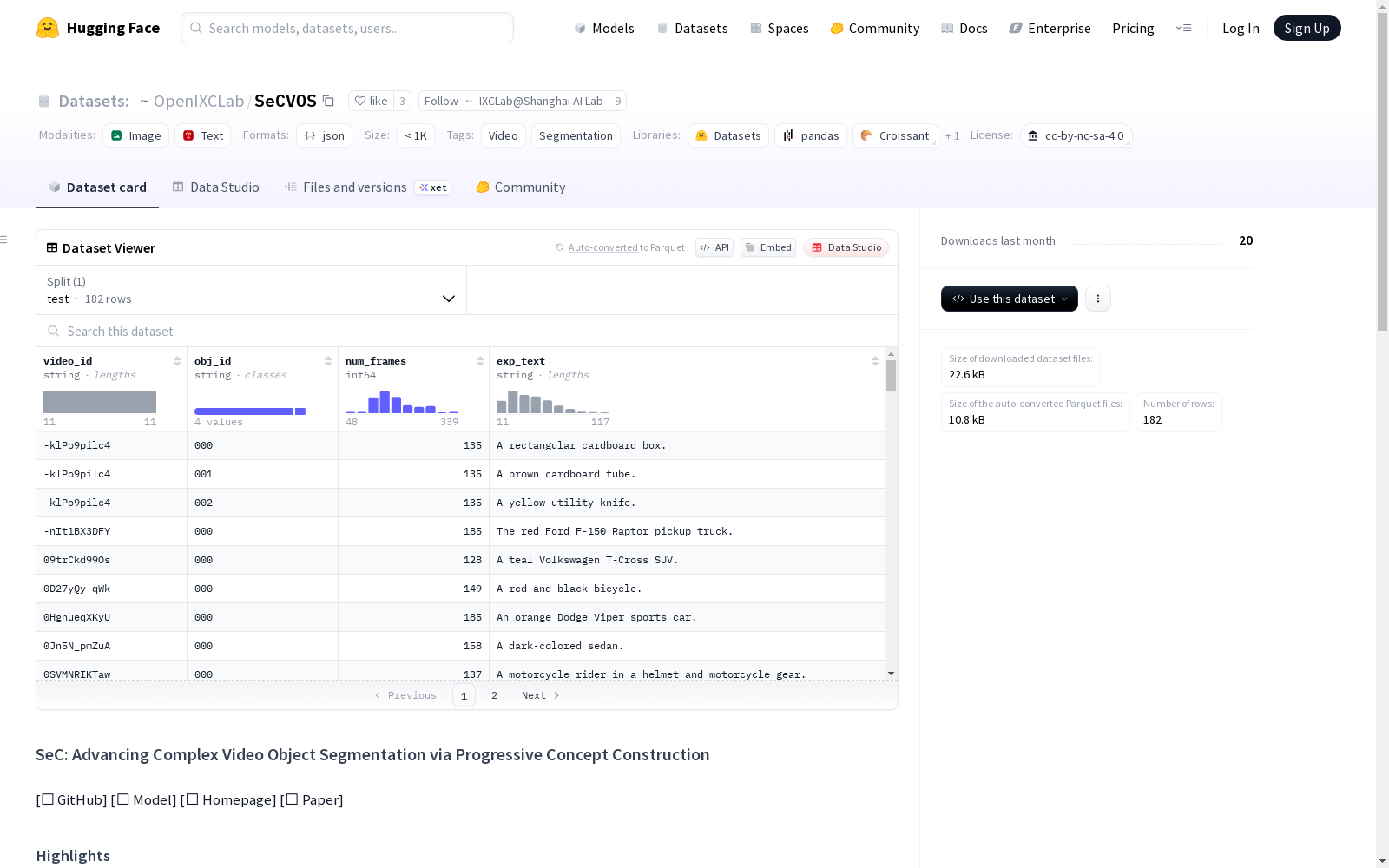Sort the obj_id column

[x=328, y=361]
